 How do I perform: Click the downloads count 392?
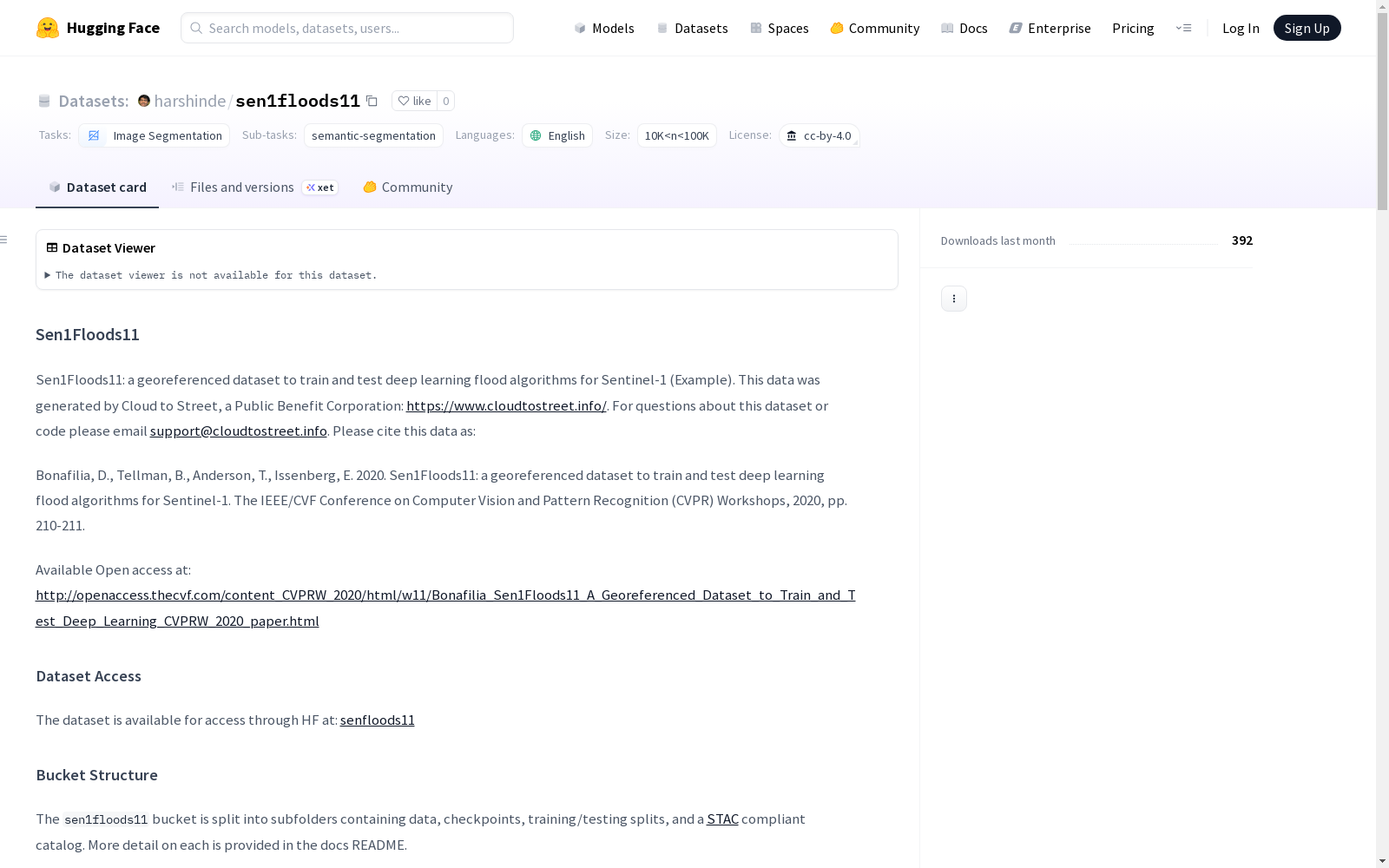coord(1242,240)
